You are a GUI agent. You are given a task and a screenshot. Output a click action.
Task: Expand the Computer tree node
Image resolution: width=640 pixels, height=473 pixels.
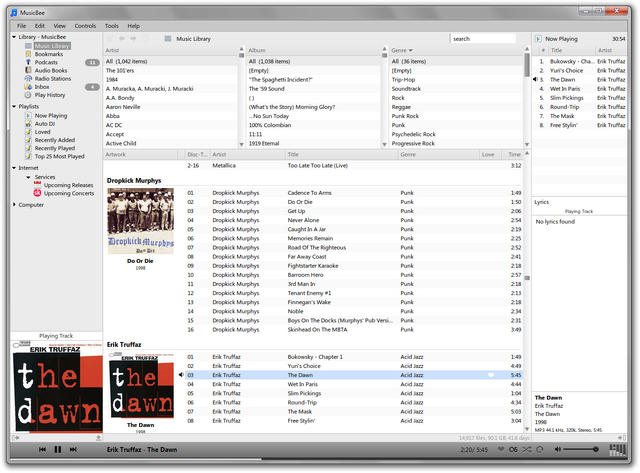pos(14,204)
